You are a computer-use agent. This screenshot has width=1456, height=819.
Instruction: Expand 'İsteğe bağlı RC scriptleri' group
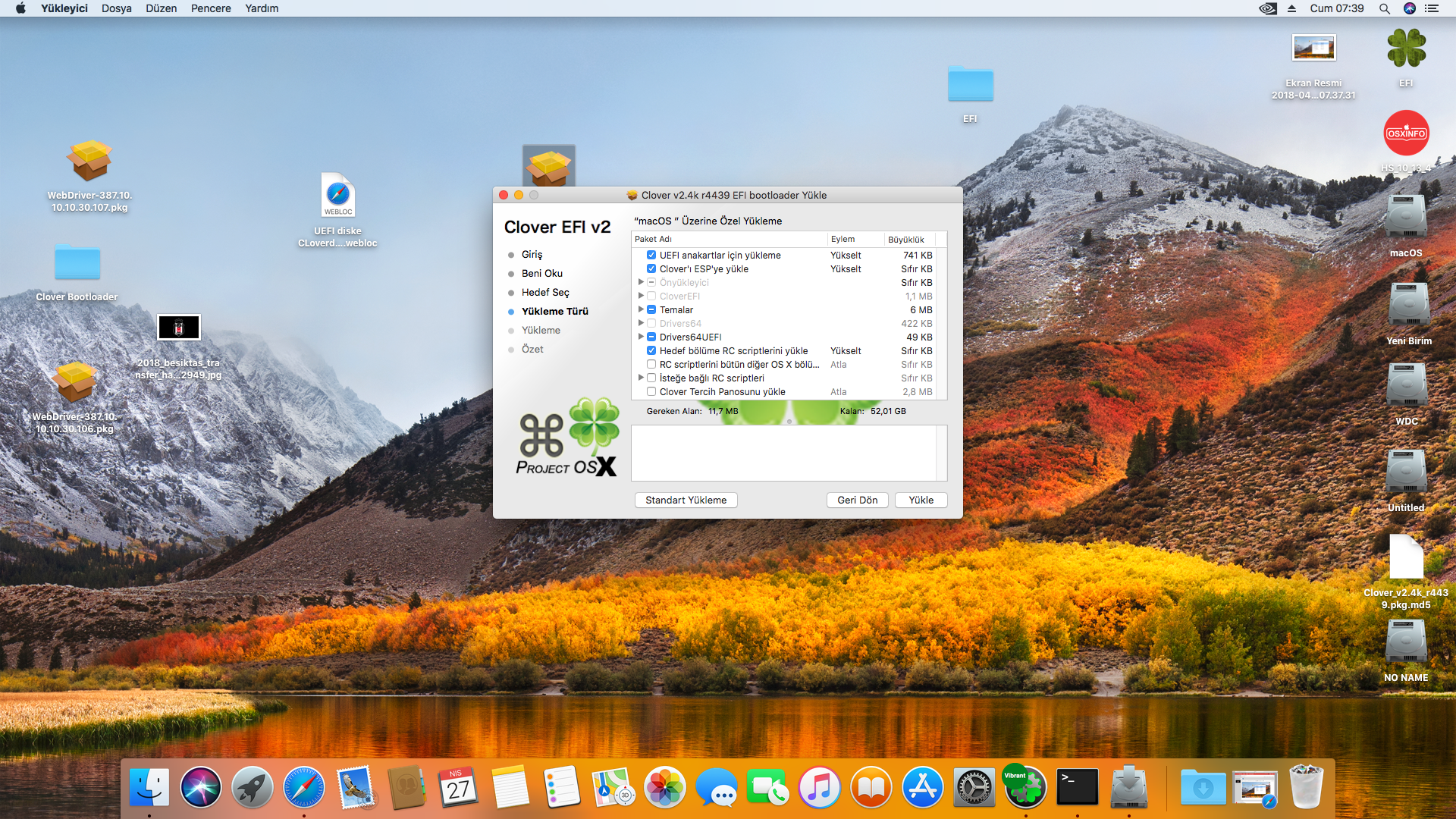tap(641, 378)
